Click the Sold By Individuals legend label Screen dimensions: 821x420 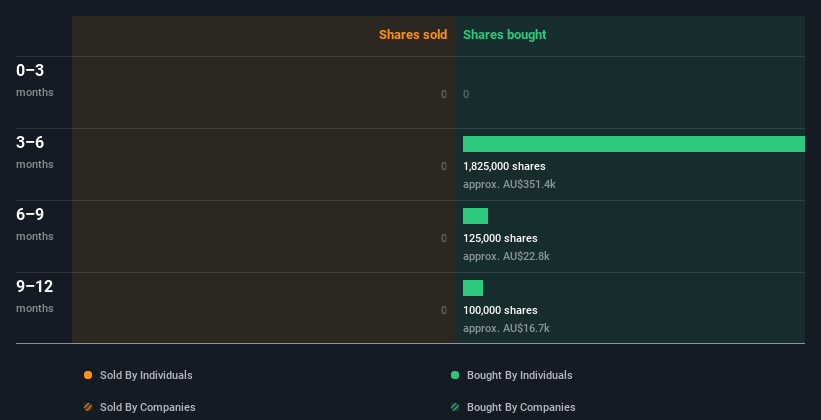pyautogui.click(x=146, y=375)
